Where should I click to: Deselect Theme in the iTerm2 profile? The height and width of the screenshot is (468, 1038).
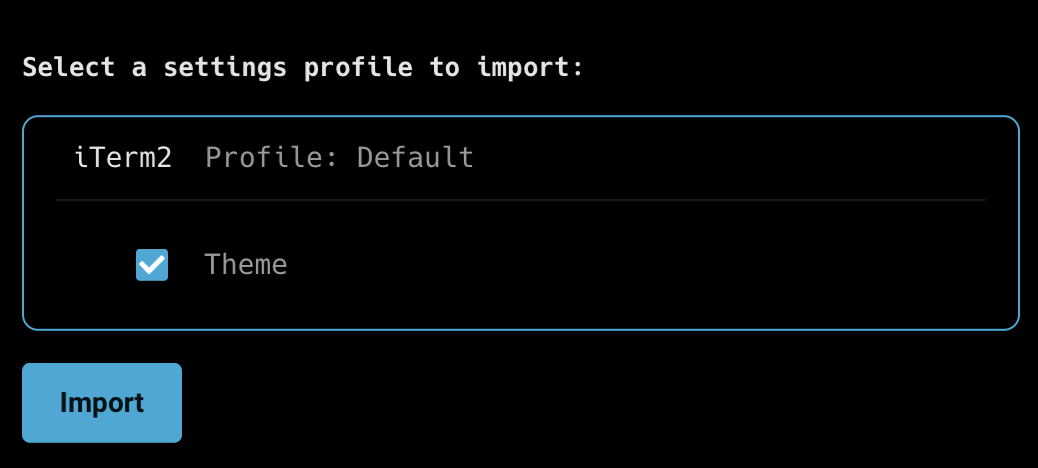152,265
